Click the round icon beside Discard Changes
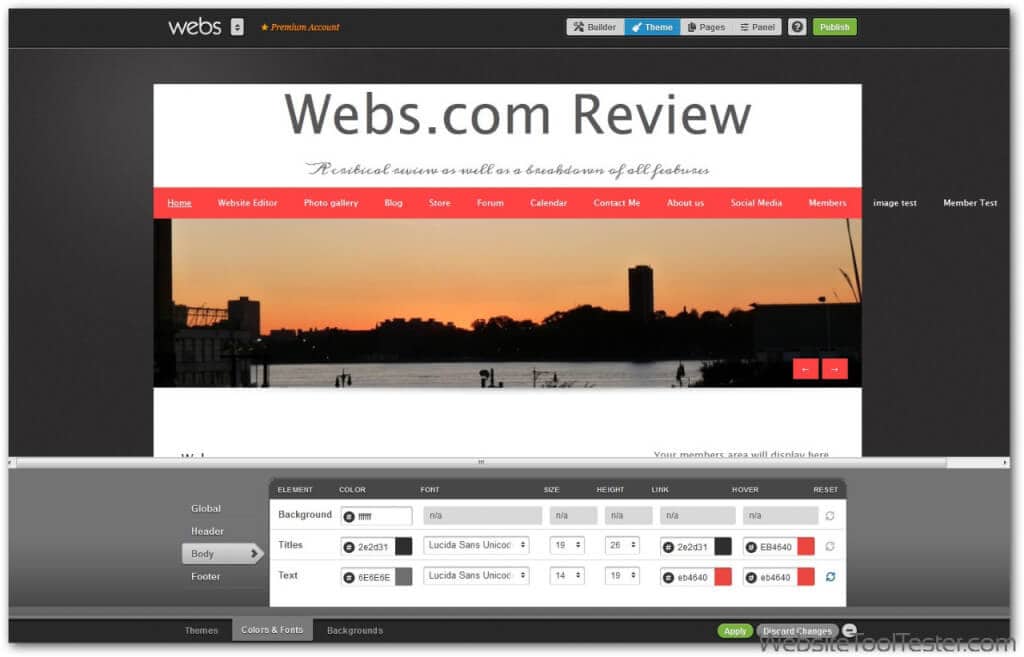 [849, 630]
